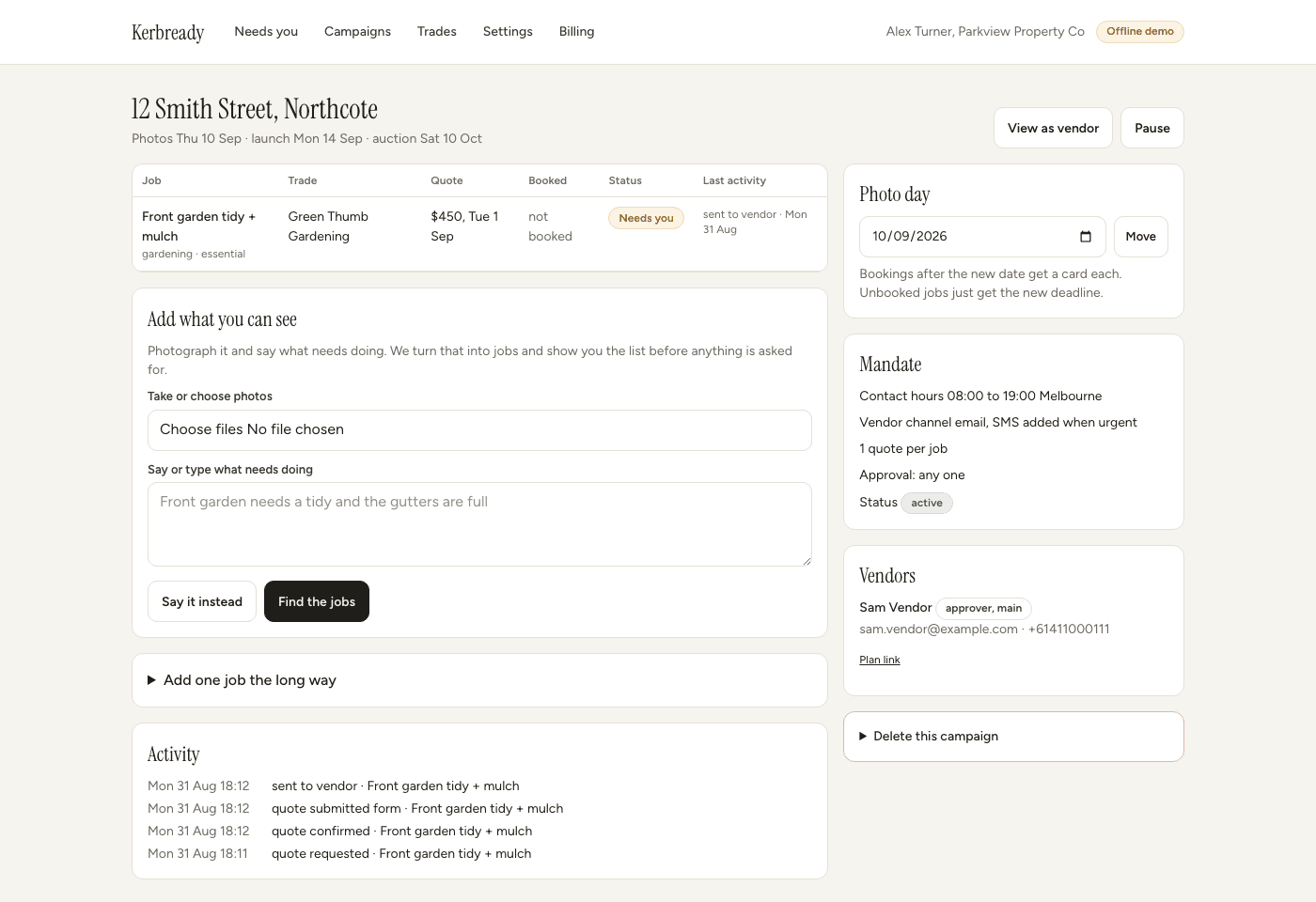Open the Needs you nav item

(x=266, y=32)
